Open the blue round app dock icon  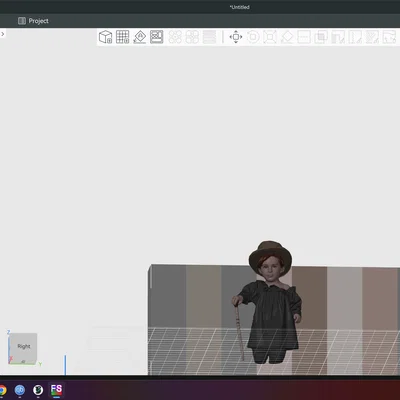pos(20,389)
